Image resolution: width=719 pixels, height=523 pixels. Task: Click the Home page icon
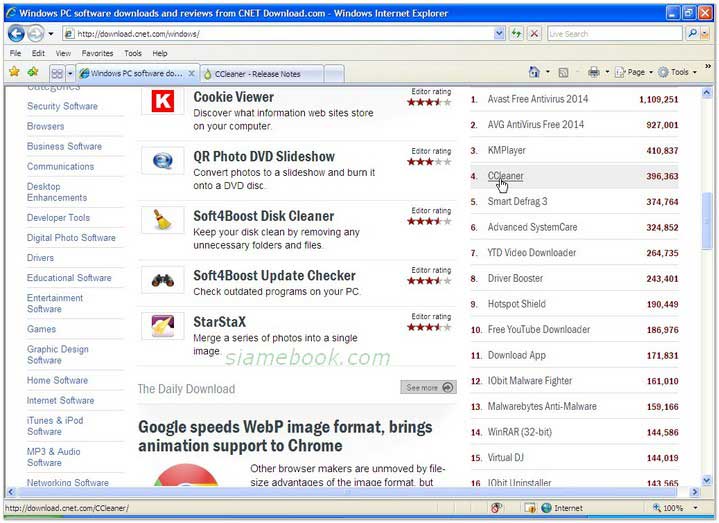[534, 72]
